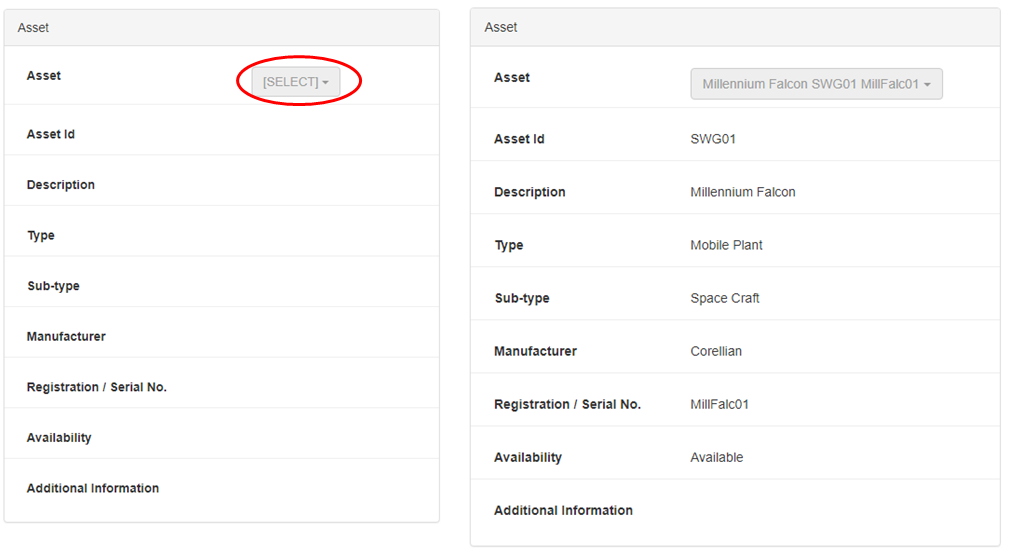Click the Millennium Falcon Description value text
Image resolution: width=1012 pixels, height=554 pixels.
pos(742,192)
